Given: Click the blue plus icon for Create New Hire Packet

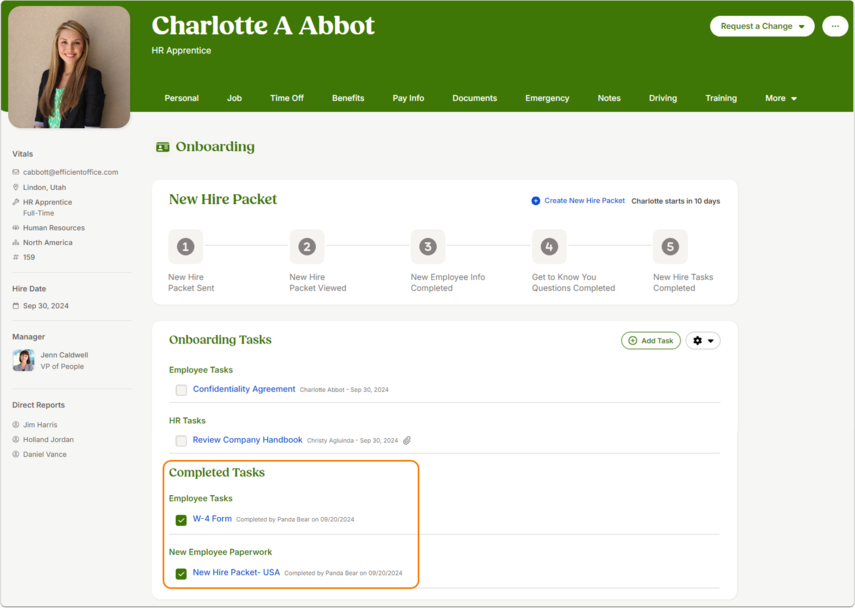Looking at the screenshot, I should 535,201.
